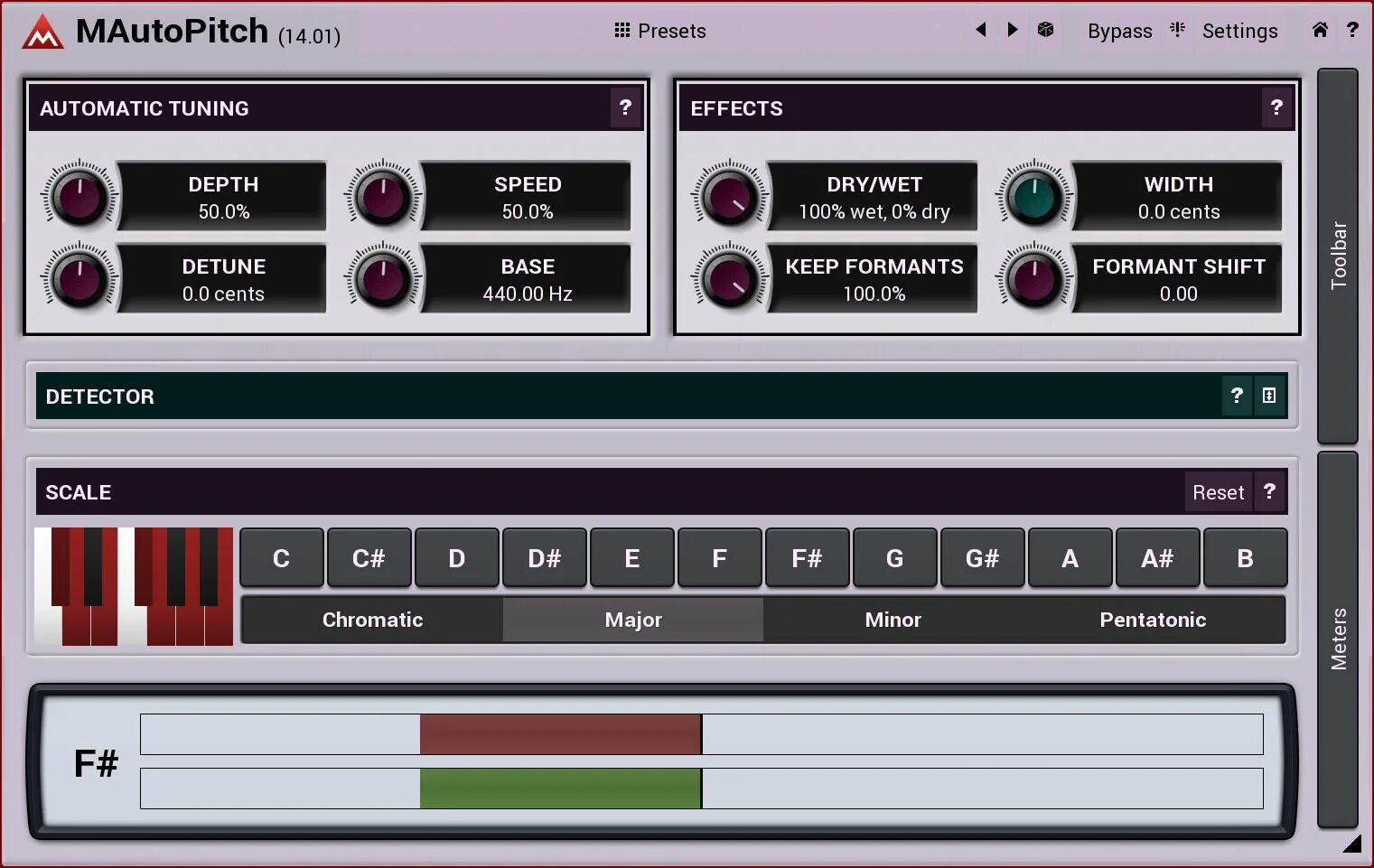Toggle the C note button
Image resolution: width=1374 pixels, height=868 pixels.
point(281,558)
